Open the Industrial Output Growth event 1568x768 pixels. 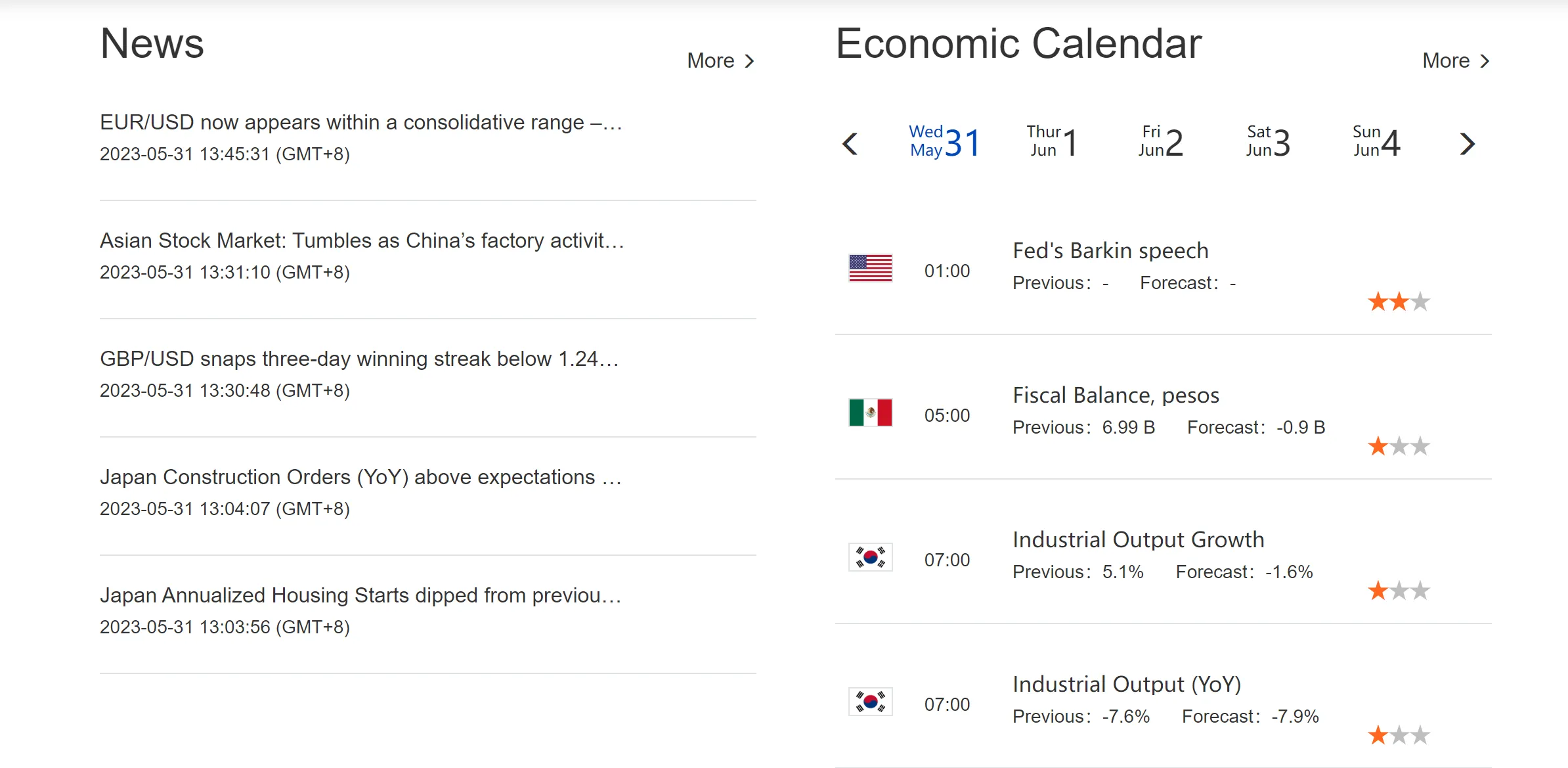1138,539
